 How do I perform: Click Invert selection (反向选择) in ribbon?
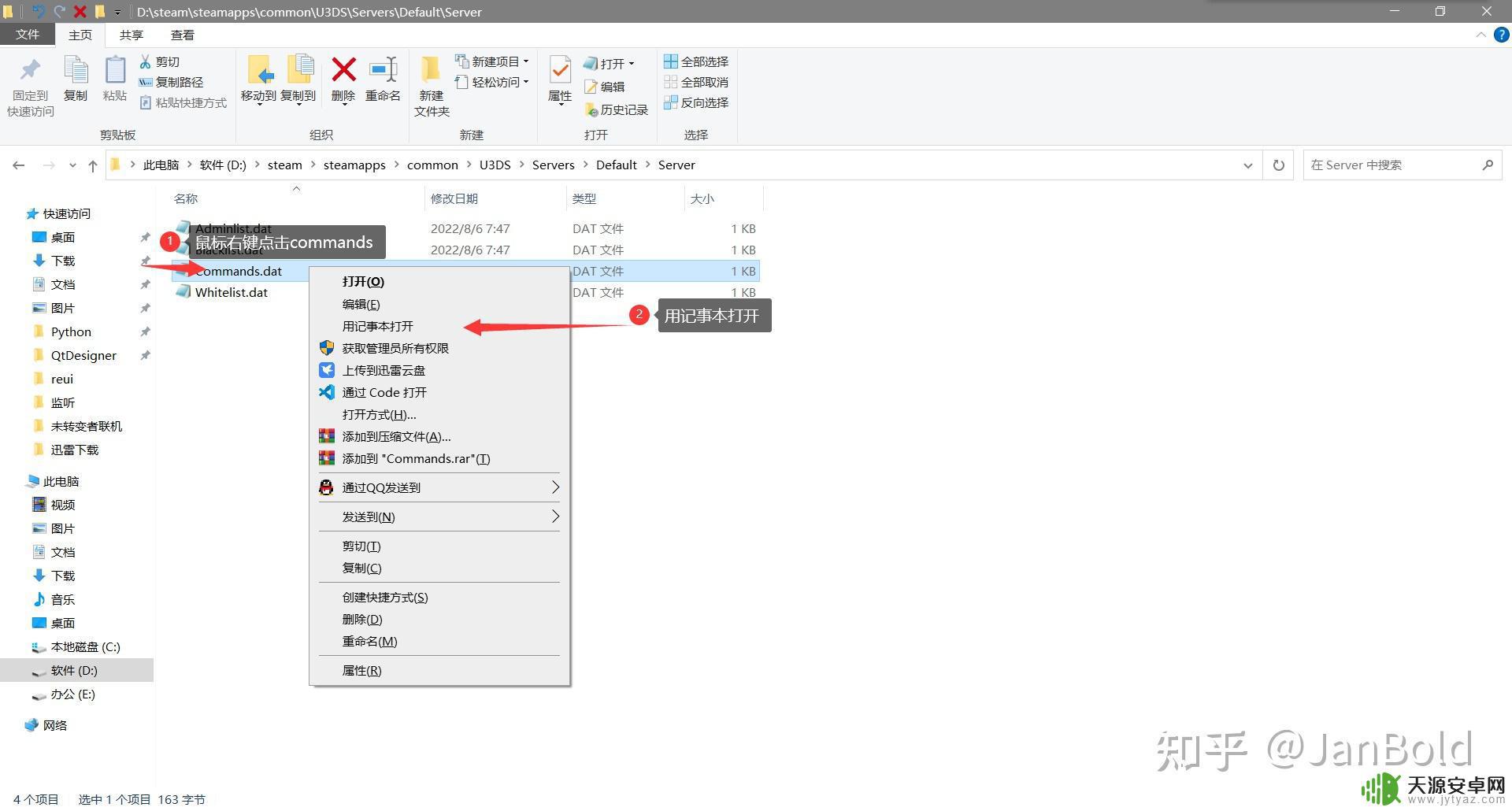click(x=696, y=102)
